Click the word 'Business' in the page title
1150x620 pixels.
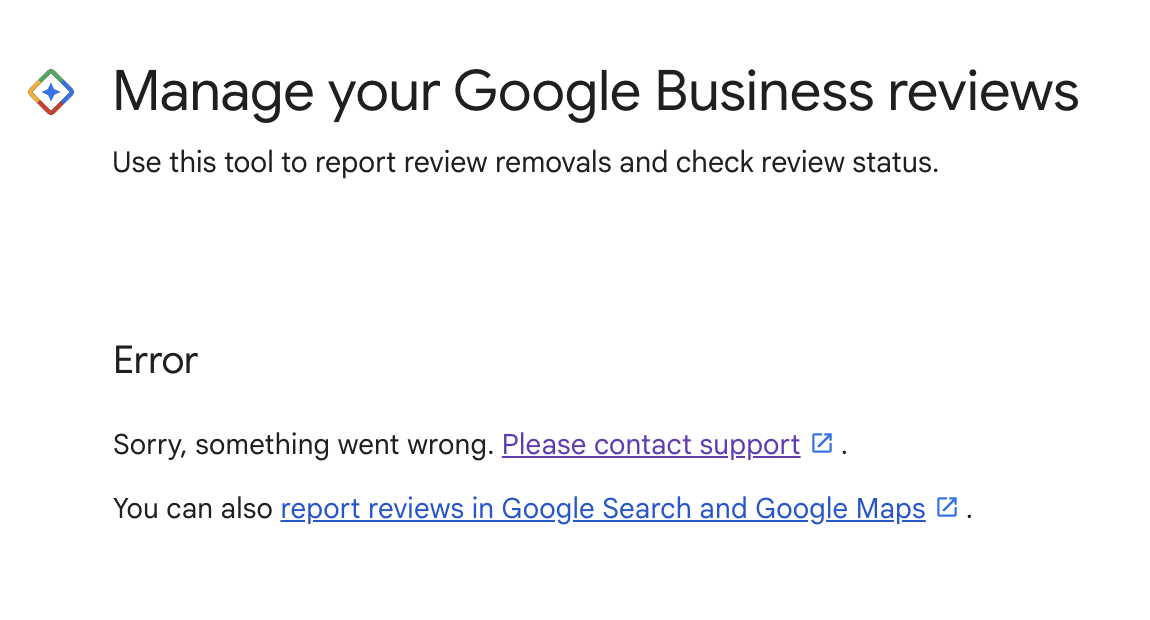tap(764, 91)
